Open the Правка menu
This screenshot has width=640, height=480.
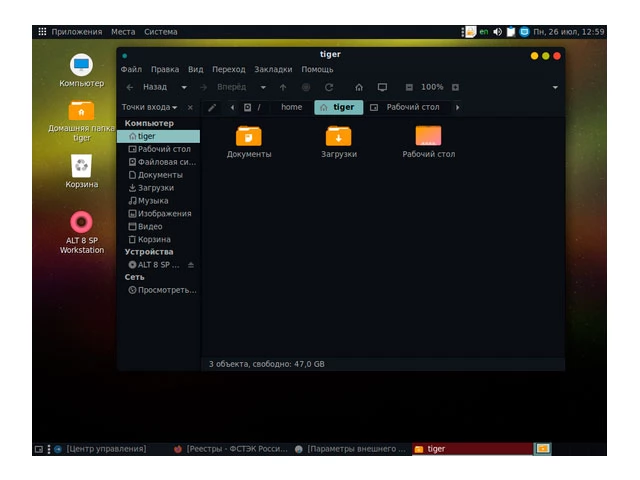[x=165, y=69]
